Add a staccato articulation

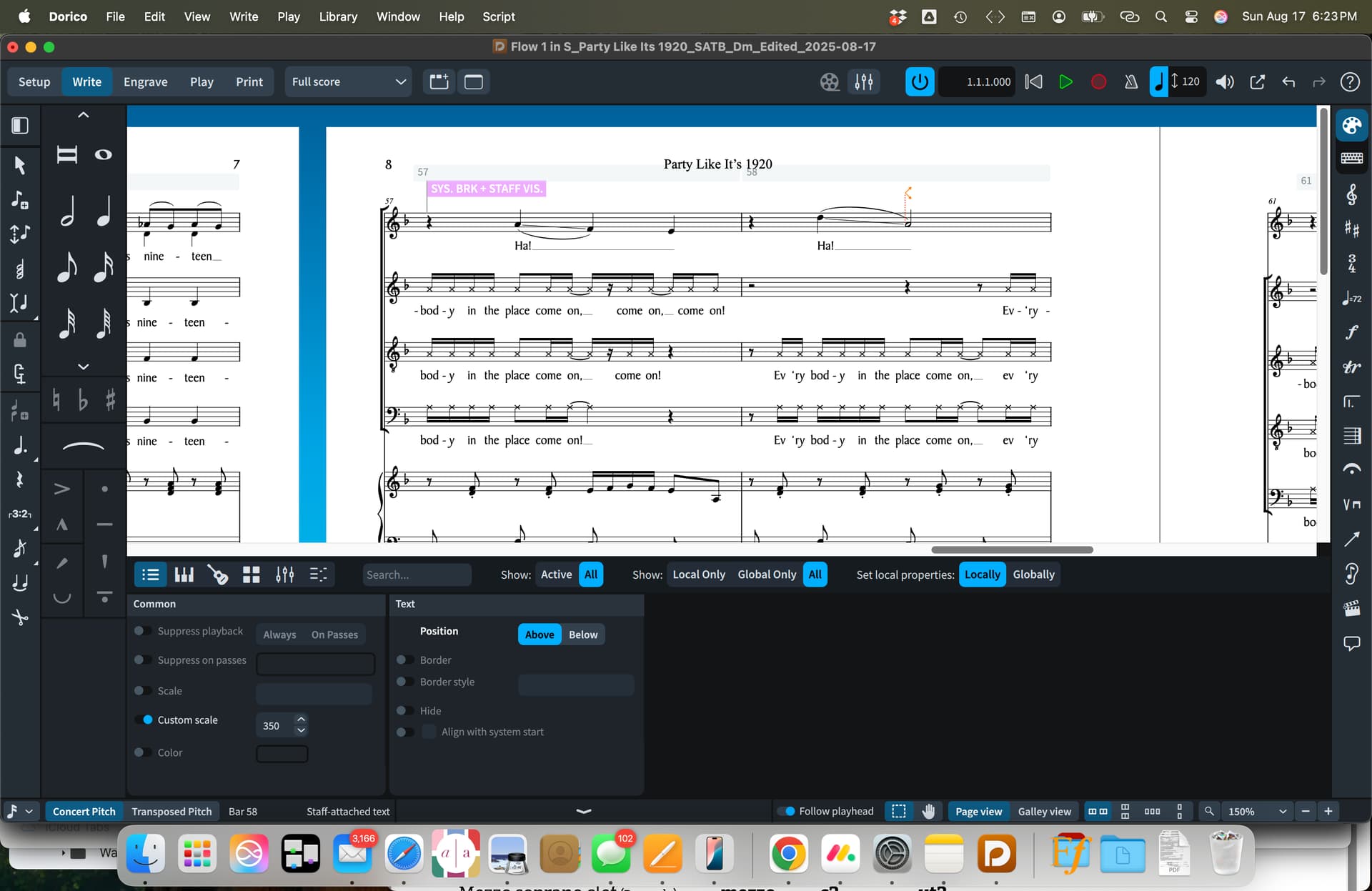pyautogui.click(x=105, y=489)
